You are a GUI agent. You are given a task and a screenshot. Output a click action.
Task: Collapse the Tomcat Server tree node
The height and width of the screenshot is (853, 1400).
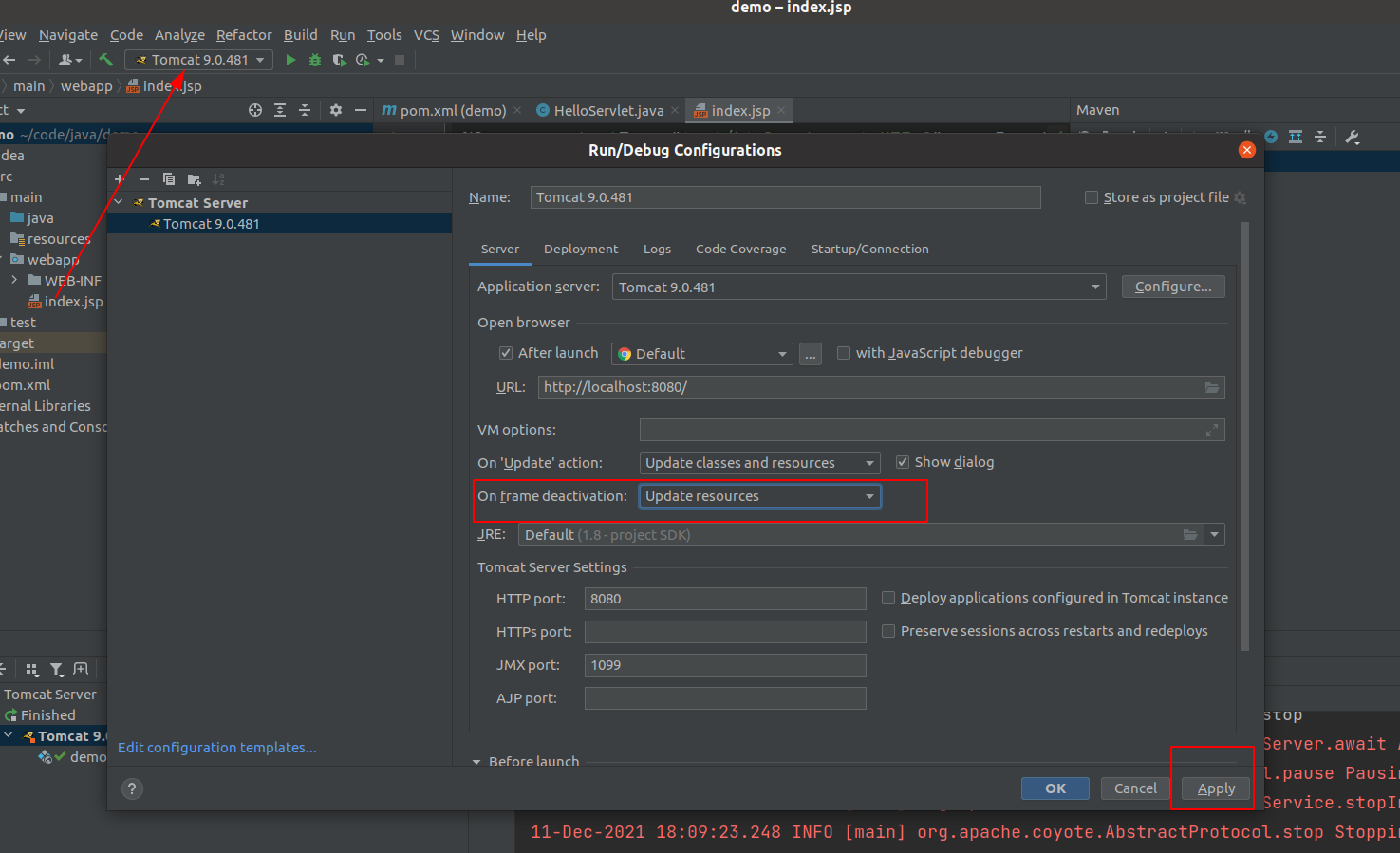pyautogui.click(x=119, y=202)
